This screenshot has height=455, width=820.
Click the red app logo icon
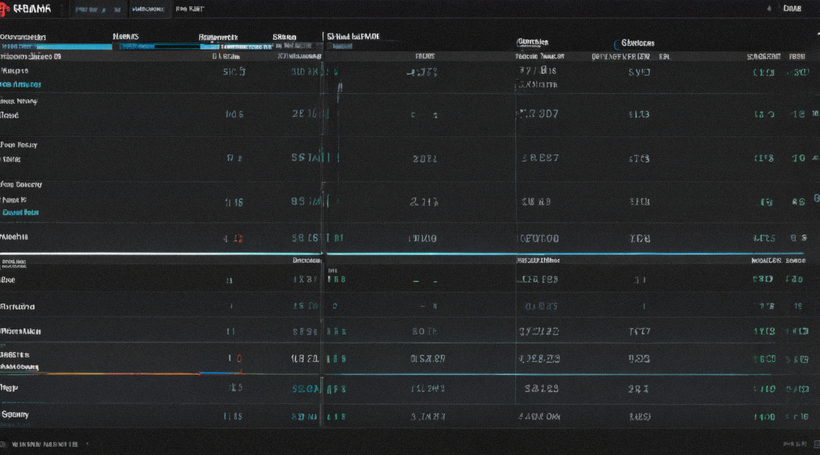coord(5,9)
